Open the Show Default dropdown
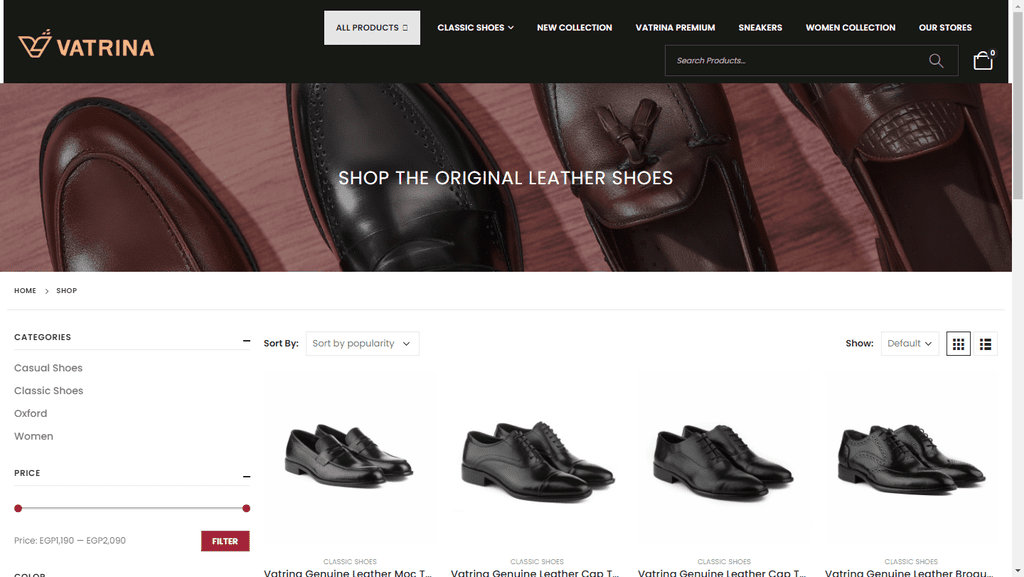 click(x=910, y=343)
